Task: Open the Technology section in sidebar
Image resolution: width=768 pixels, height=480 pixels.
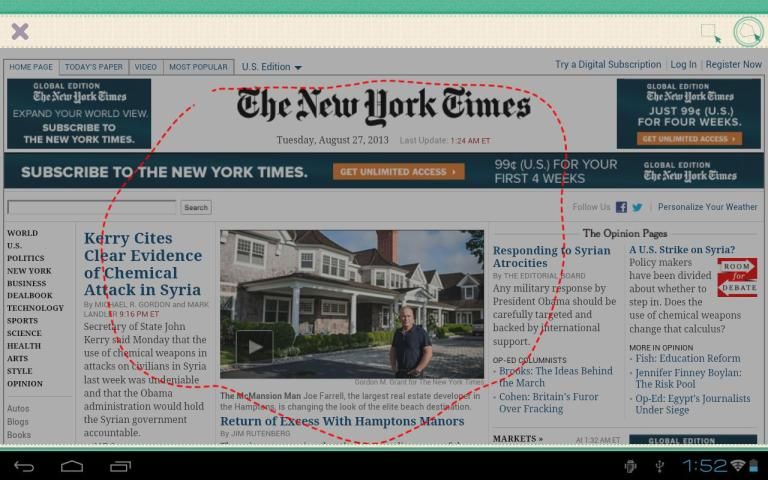Action: (x=35, y=308)
